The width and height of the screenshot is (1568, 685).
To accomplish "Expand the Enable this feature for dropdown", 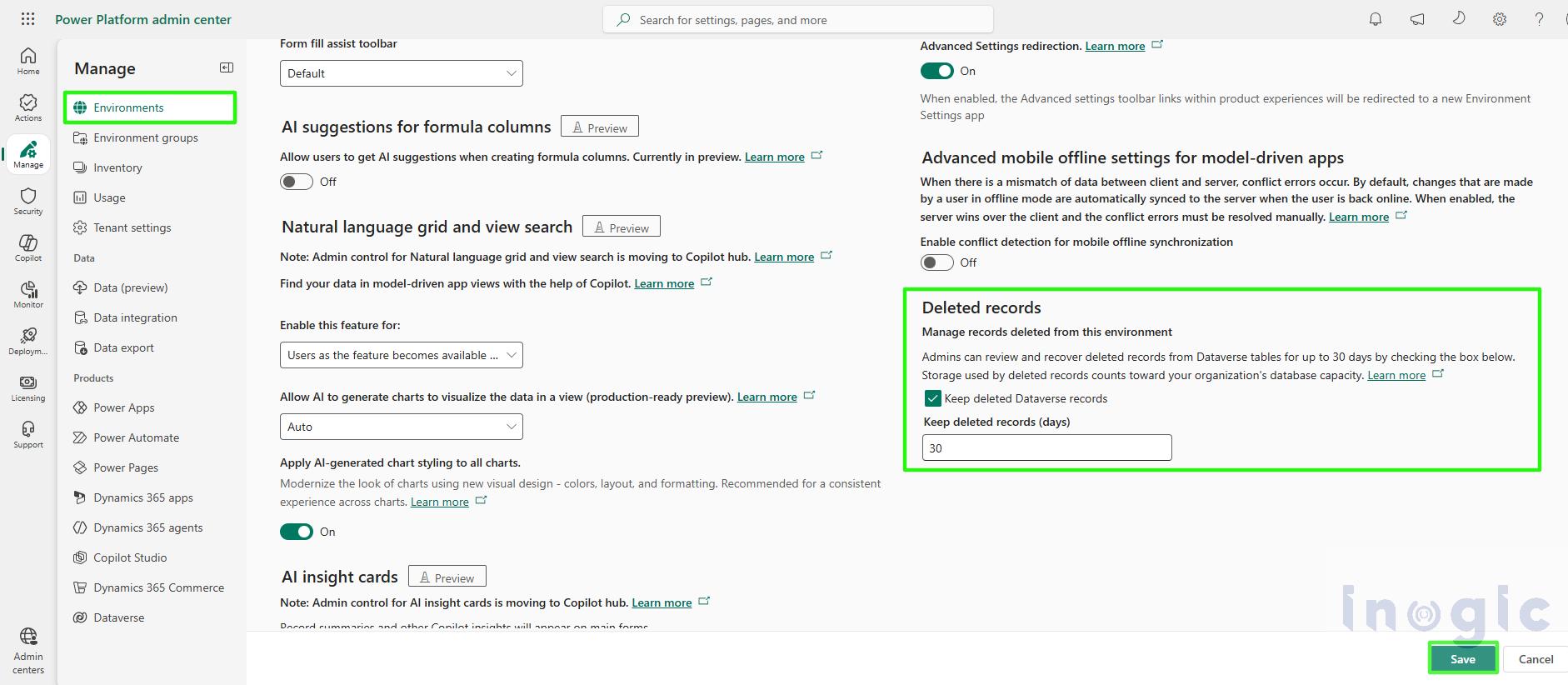I will (402, 355).
